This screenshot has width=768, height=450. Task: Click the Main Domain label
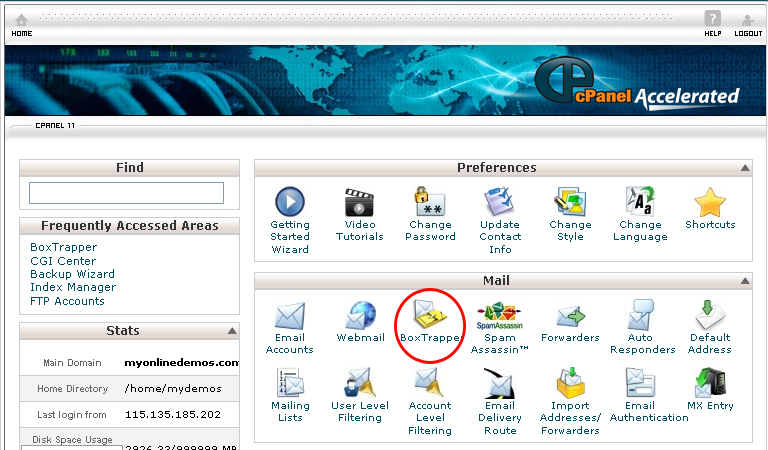[x=72, y=363]
